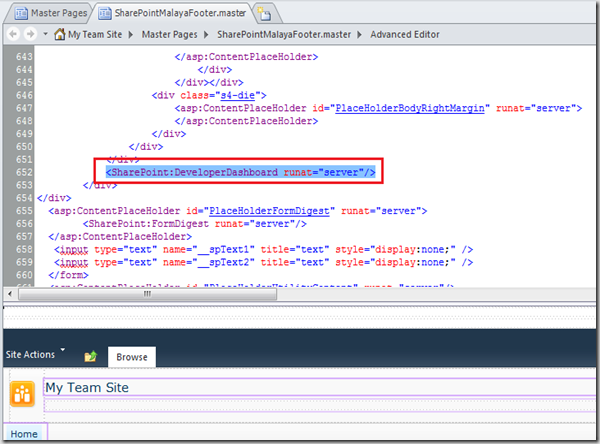Click the home icon beside My Team Site

[60, 34]
